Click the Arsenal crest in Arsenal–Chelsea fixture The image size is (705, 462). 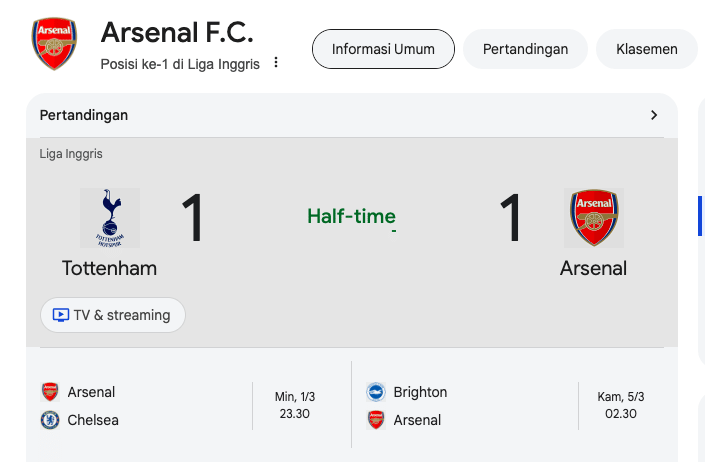(50, 392)
